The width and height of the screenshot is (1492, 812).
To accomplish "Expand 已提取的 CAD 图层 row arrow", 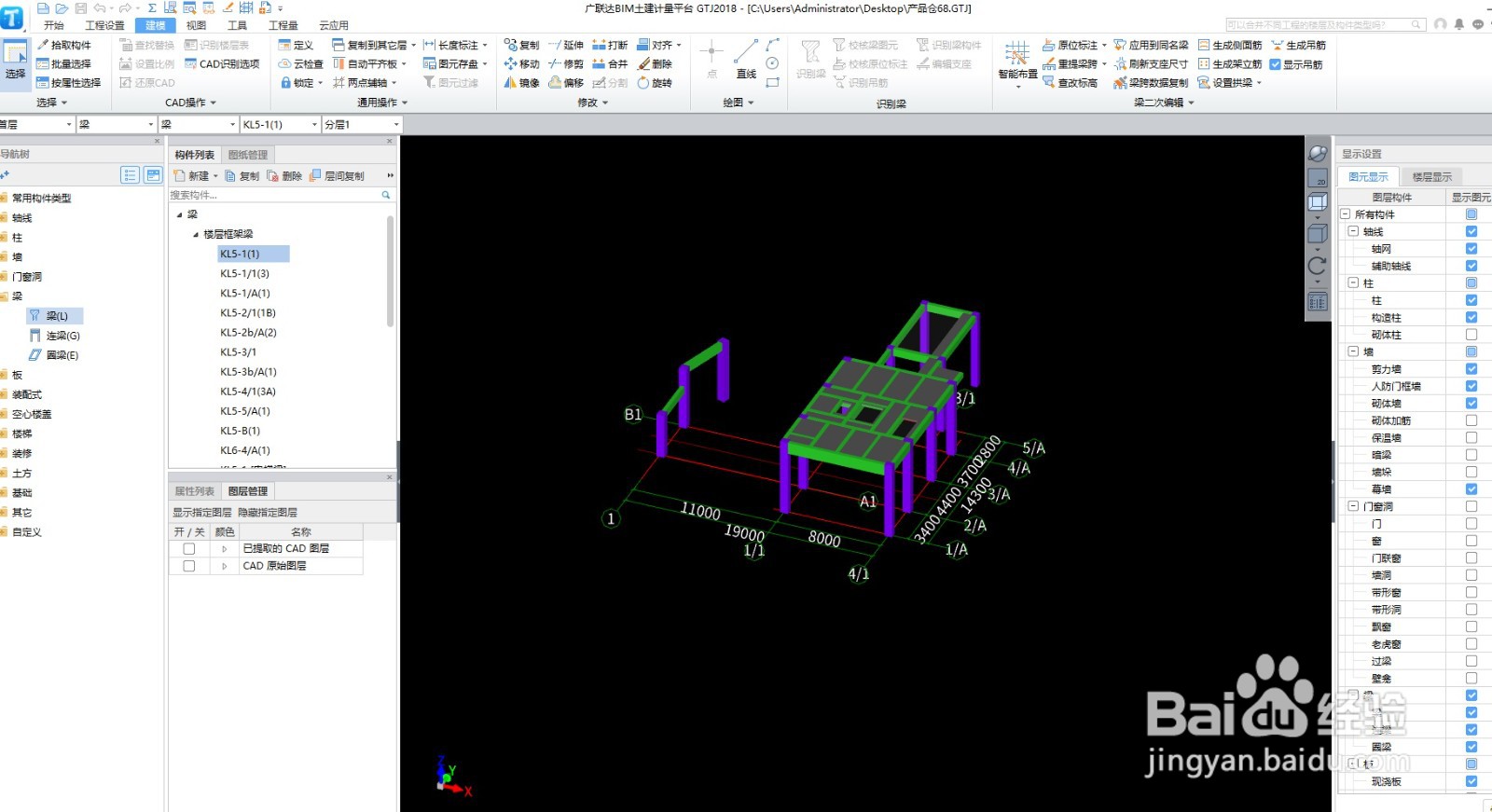I will click(x=224, y=549).
